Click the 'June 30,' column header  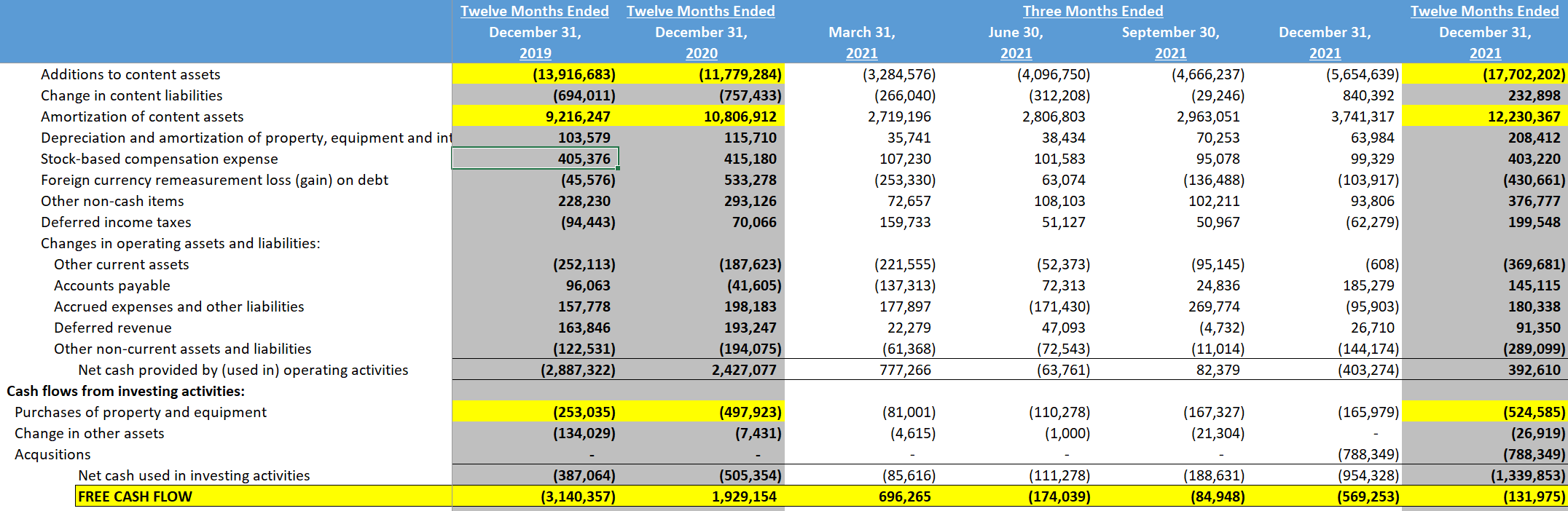pos(1016,32)
